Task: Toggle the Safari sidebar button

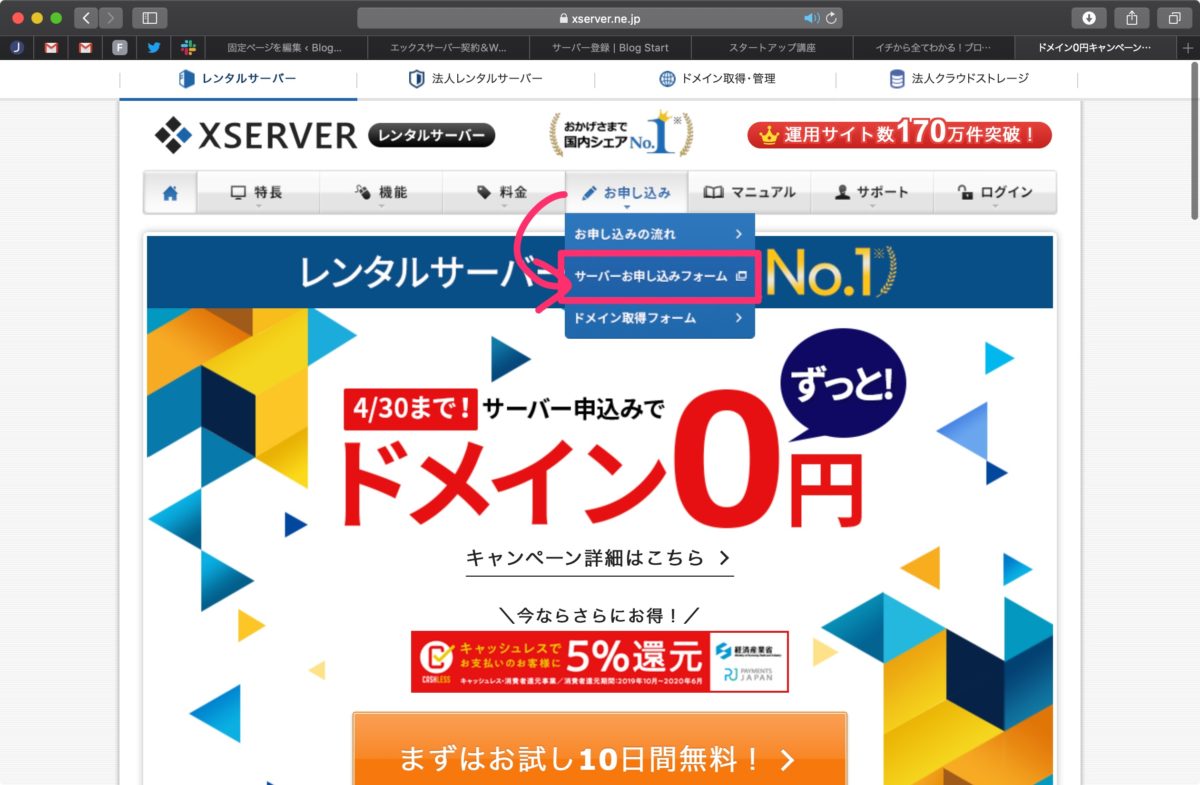Action: click(150, 18)
